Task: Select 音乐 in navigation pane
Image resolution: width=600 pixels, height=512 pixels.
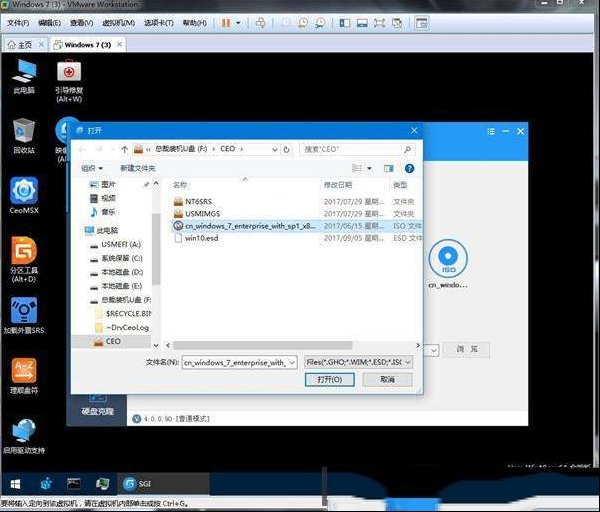Action: [103, 212]
